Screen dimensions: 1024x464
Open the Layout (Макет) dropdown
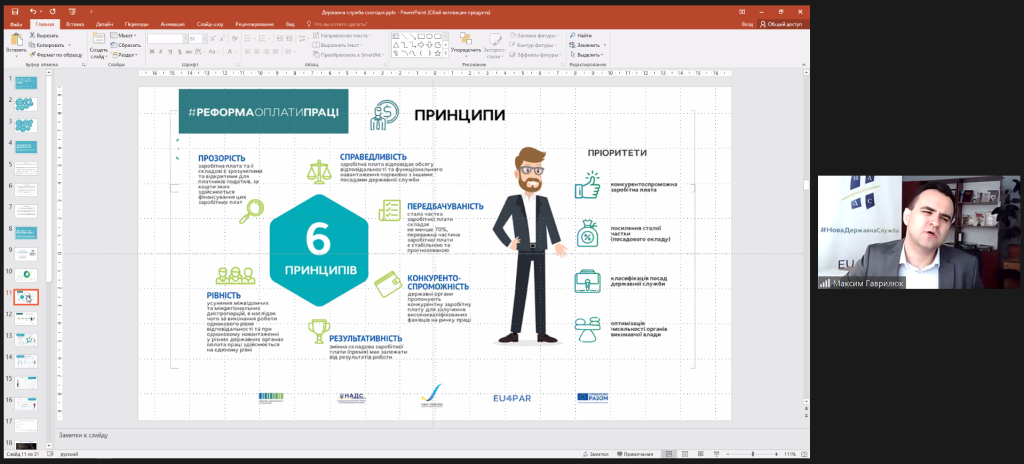(125, 35)
